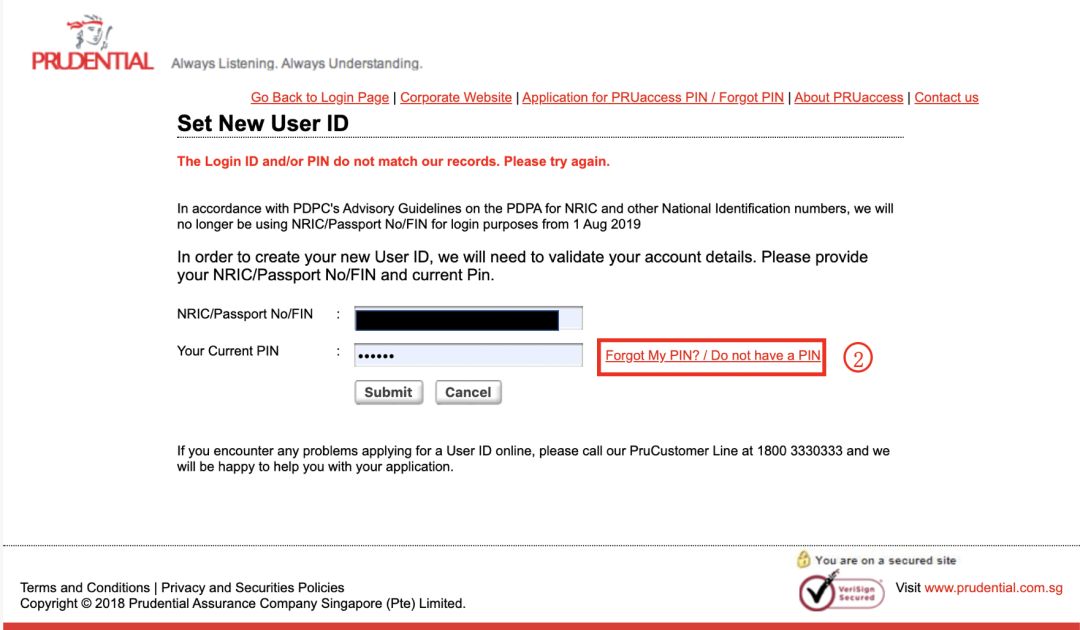Focus the Your Current PIN field

tap(468, 355)
